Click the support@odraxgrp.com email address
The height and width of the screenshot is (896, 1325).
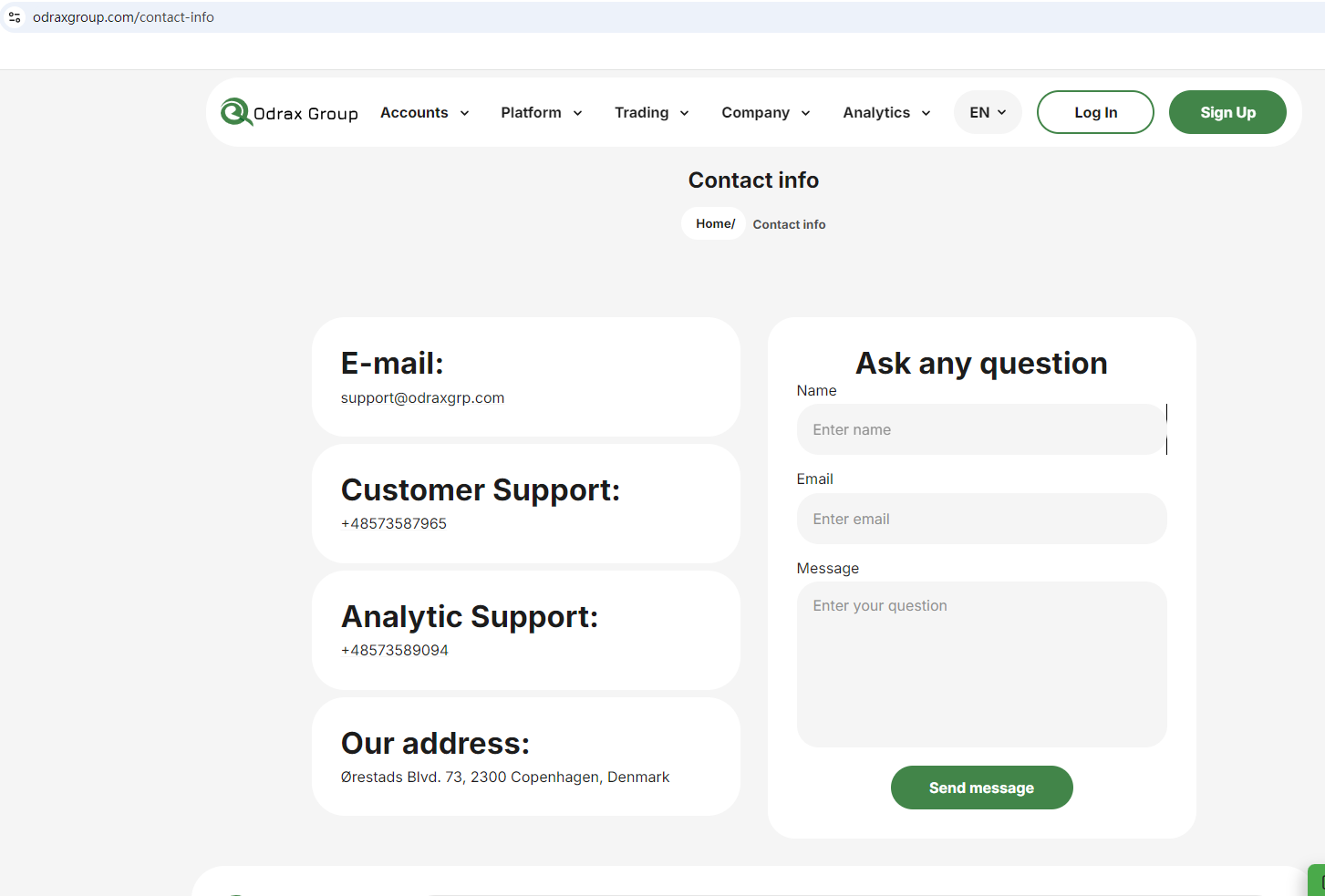[422, 398]
